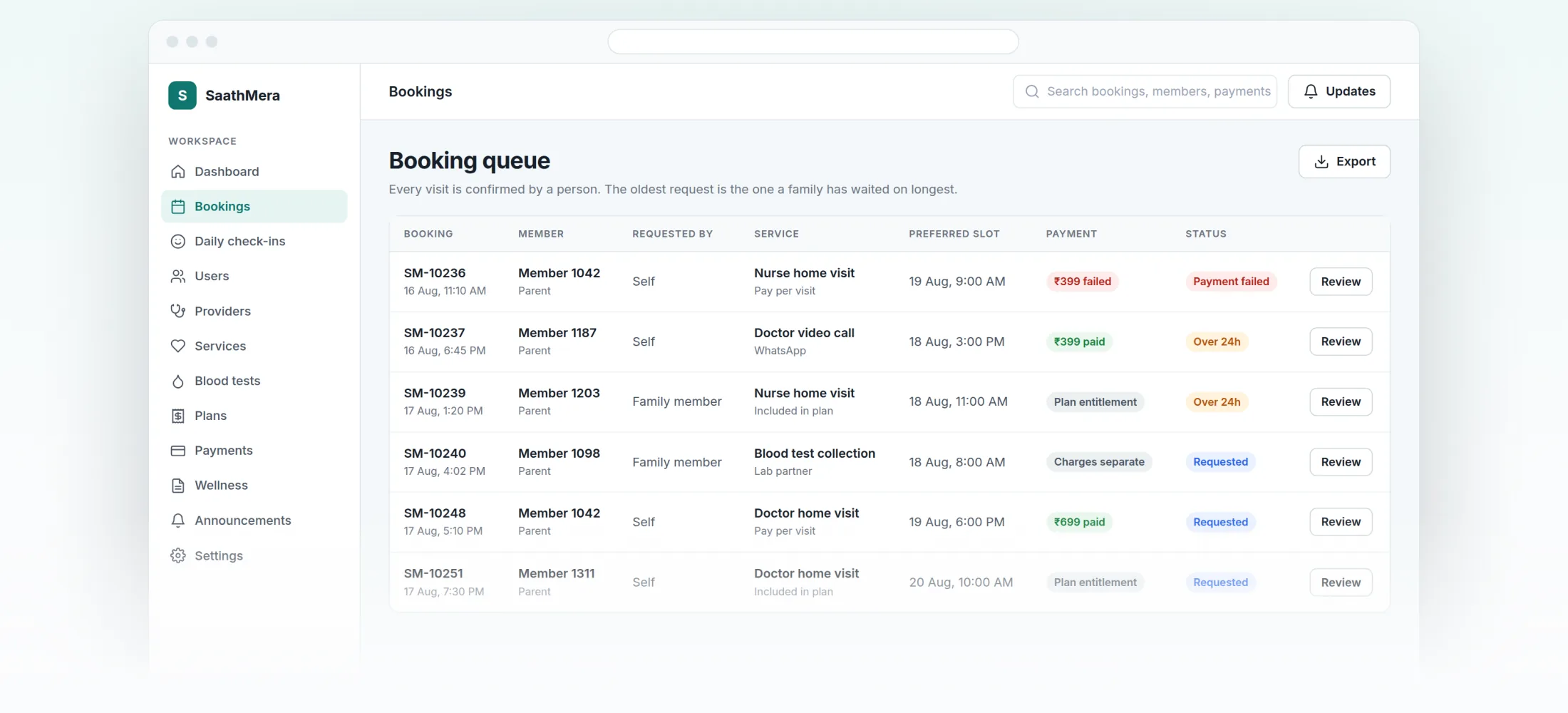
Task: Open the Updates panel
Action: (1339, 91)
